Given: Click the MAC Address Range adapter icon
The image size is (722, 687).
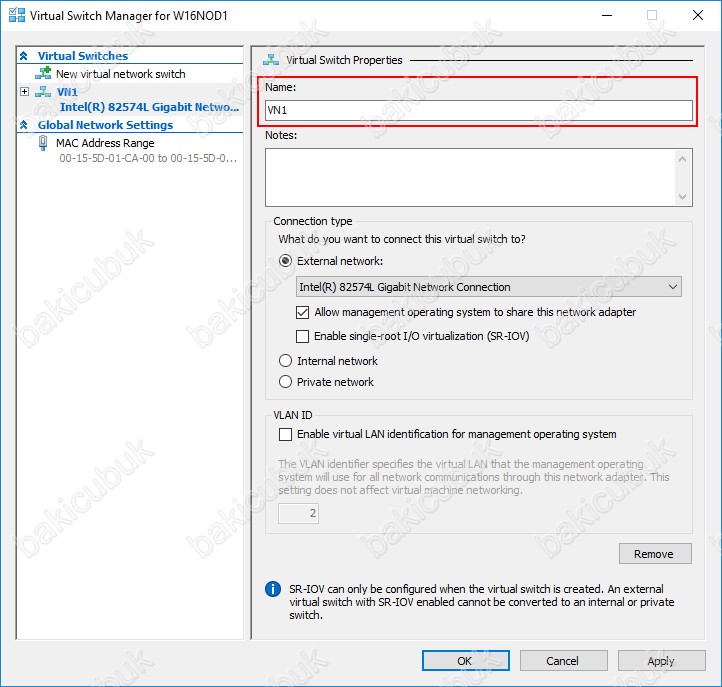Looking at the screenshot, I should coord(43,143).
